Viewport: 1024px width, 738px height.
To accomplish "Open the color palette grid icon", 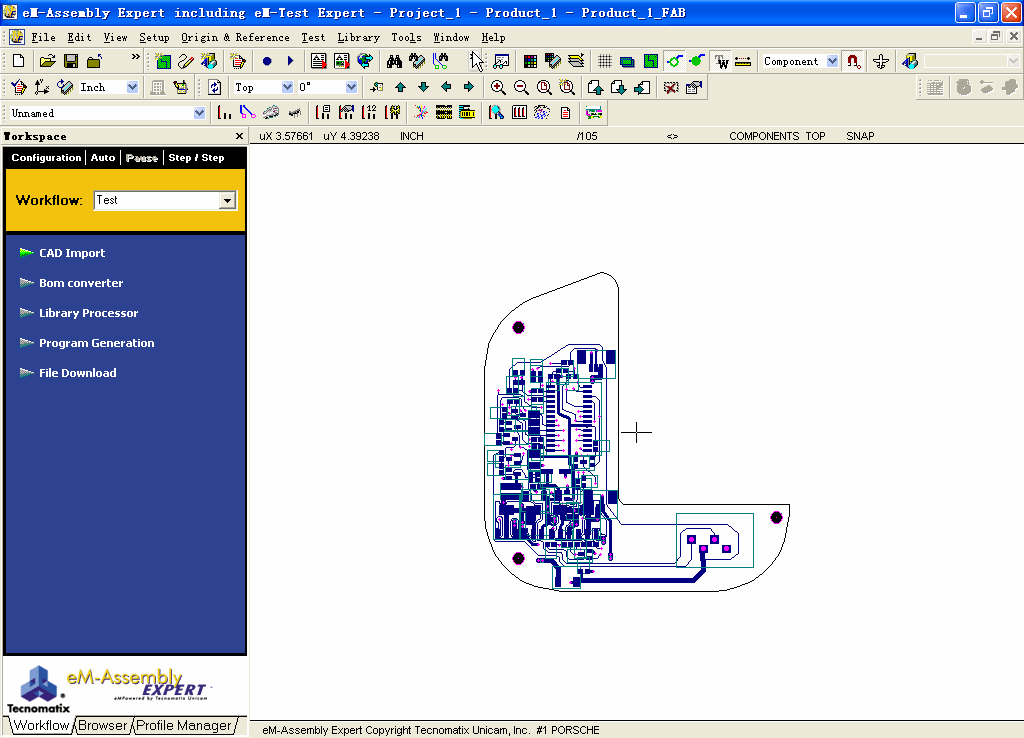I will point(530,61).
